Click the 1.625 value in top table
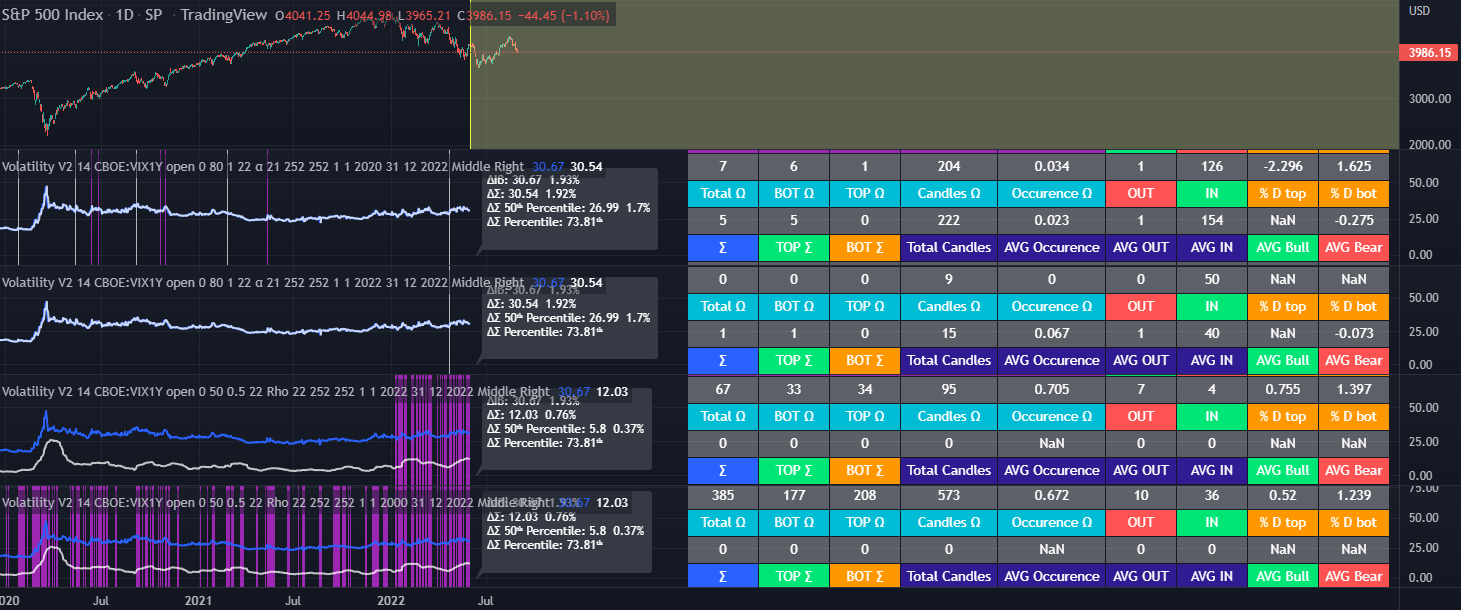The width and height of the screenshot is (1461, 610). coord(1353,166)
